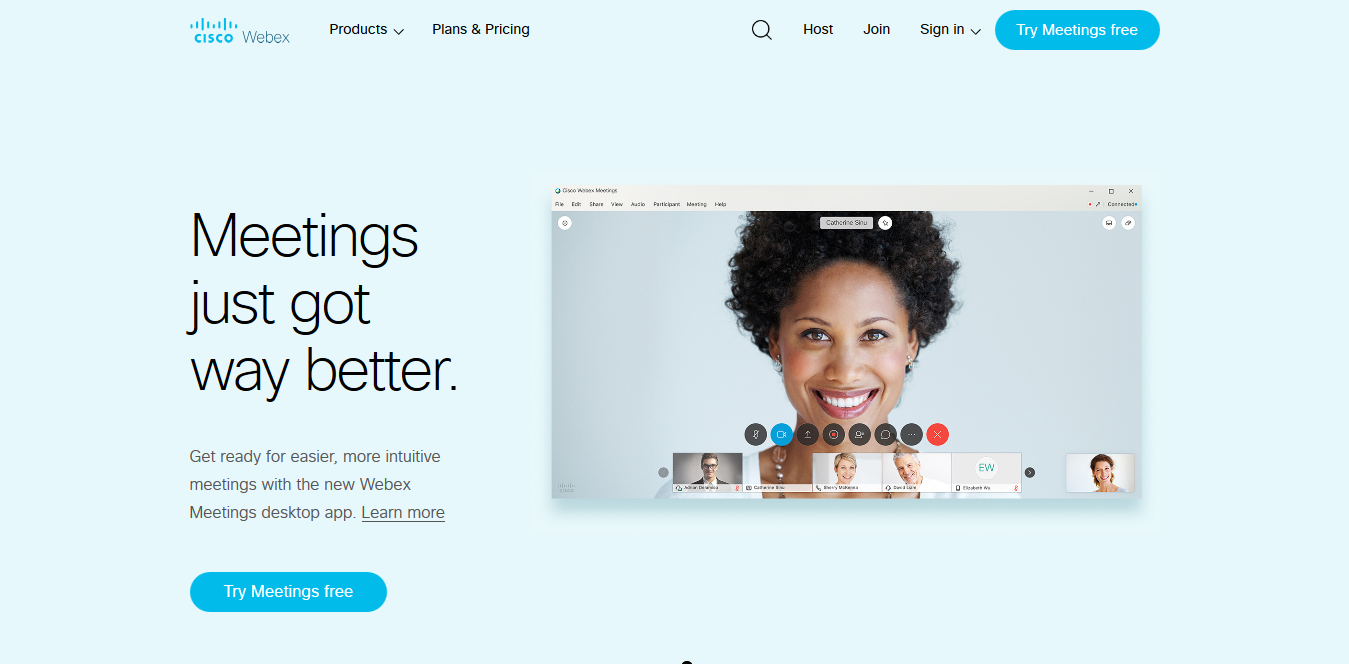Image resolution: width=1349 pixels, height=664 pixels.
Task: Open the Plans & Pricing page
Action: 481,29
